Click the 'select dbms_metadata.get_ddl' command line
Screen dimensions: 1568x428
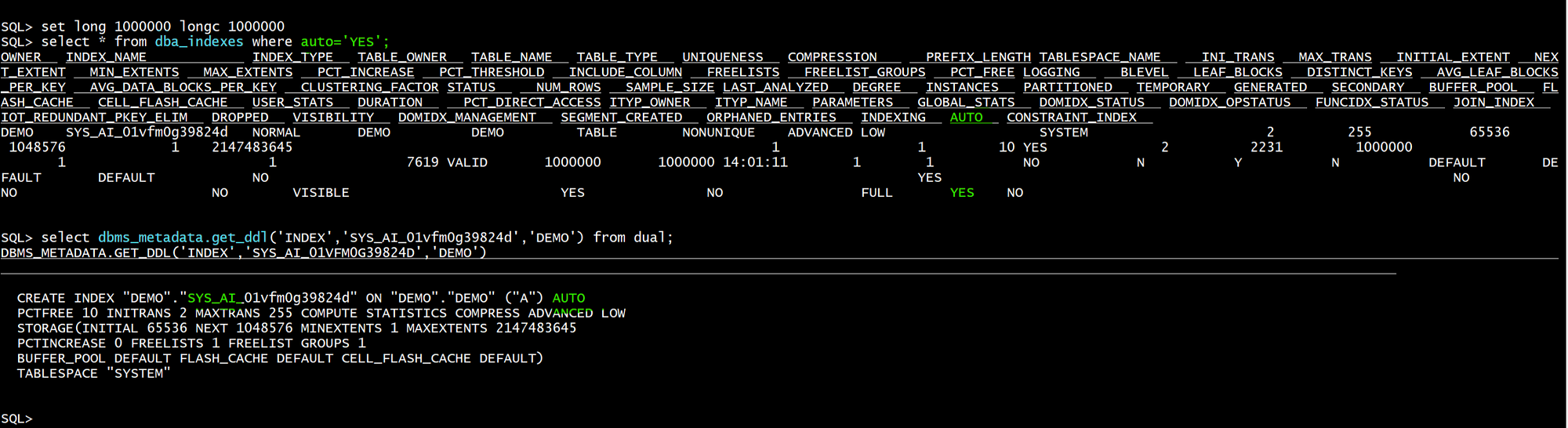click(x=337, y=238)
